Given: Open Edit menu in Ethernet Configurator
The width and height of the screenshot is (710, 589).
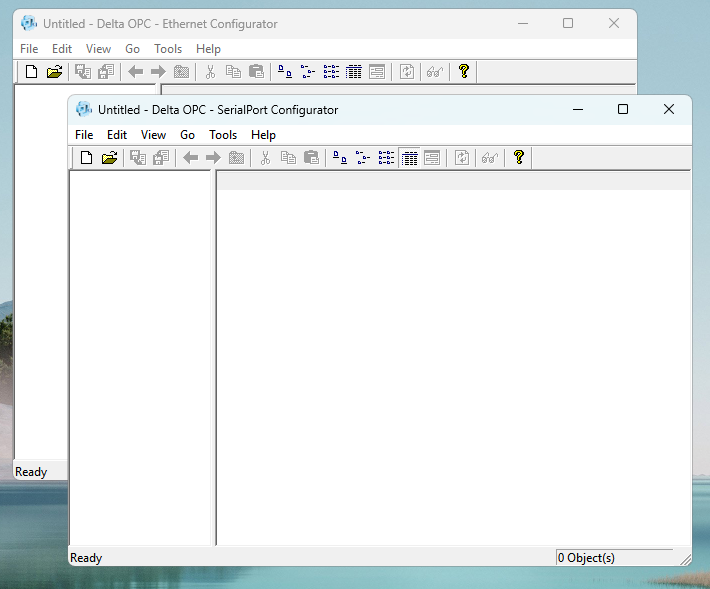Looking at the screenshot, I should pyautogui.click(x=62, y=49).
